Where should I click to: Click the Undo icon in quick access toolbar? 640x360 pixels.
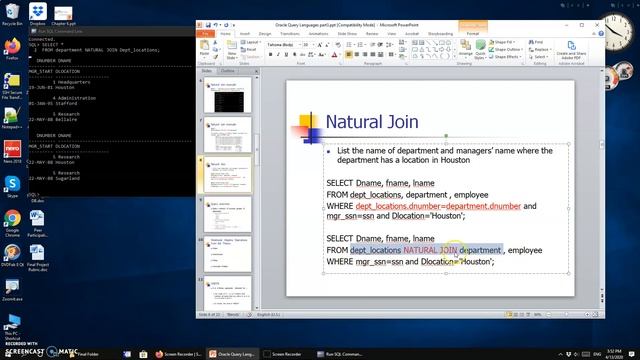tap(216, 25)
